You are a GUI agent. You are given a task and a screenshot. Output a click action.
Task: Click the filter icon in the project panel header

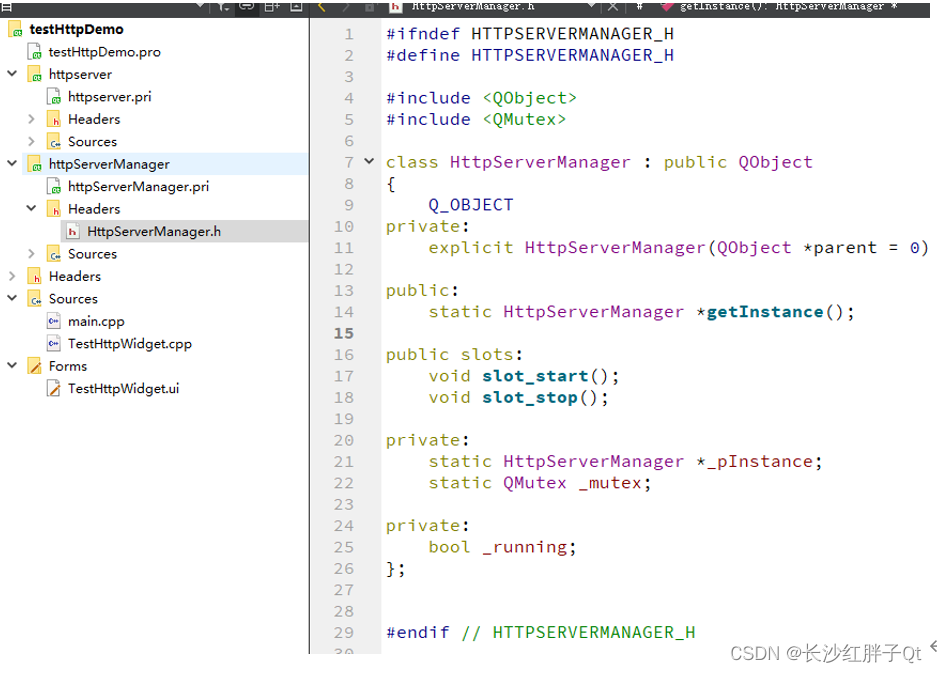223,8
